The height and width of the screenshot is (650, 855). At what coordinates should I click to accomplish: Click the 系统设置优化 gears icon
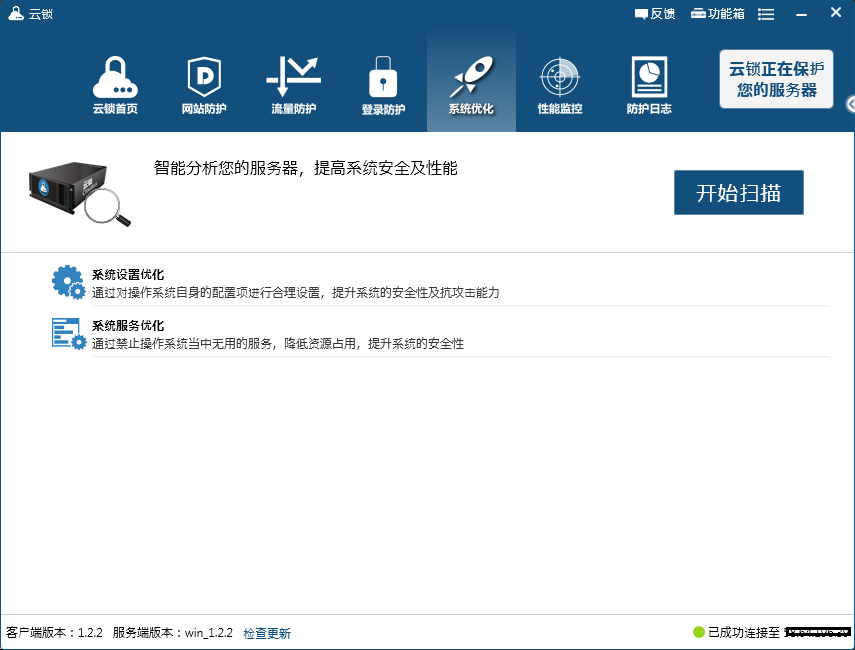tap(68, 282)
